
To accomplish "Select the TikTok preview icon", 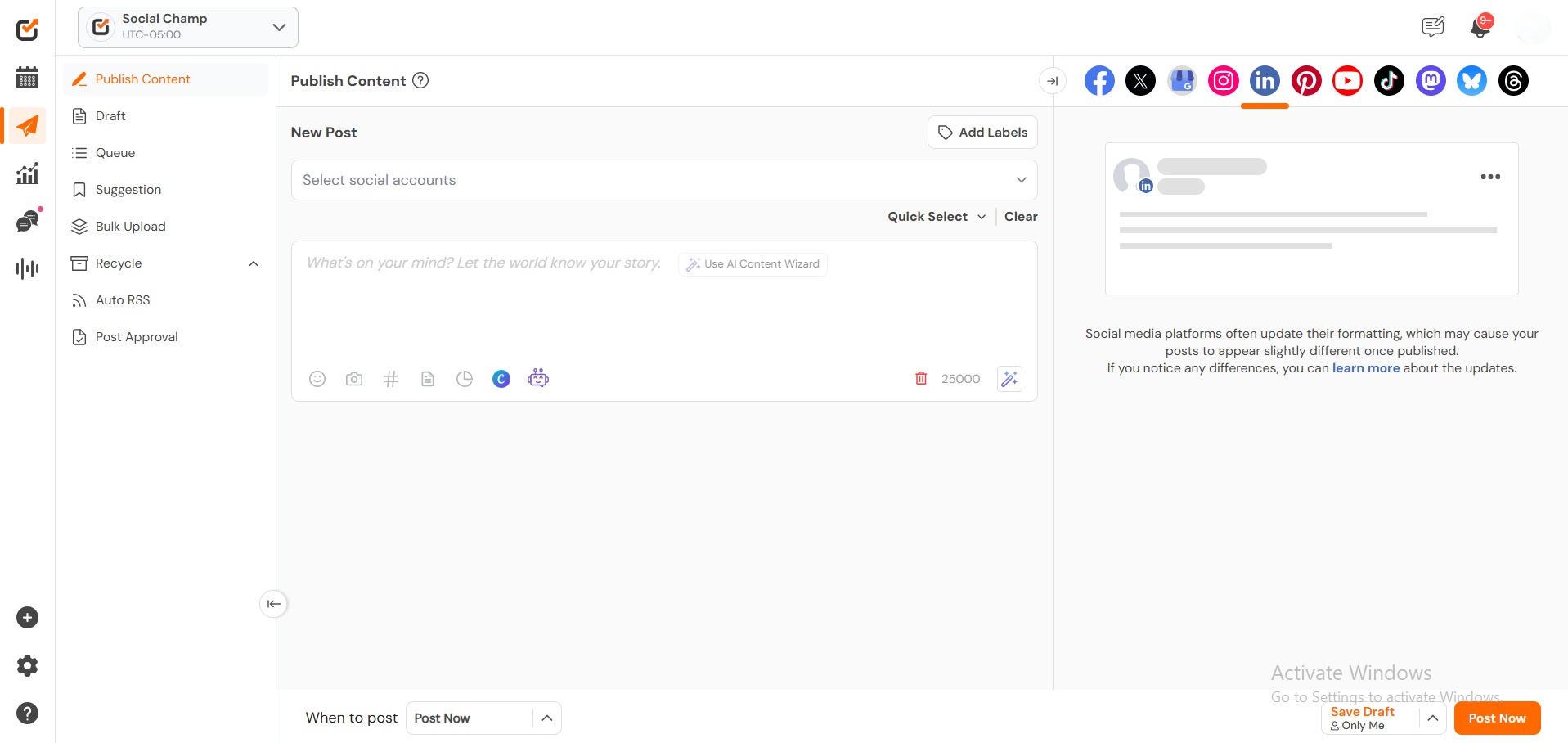I will point(1389,81).
